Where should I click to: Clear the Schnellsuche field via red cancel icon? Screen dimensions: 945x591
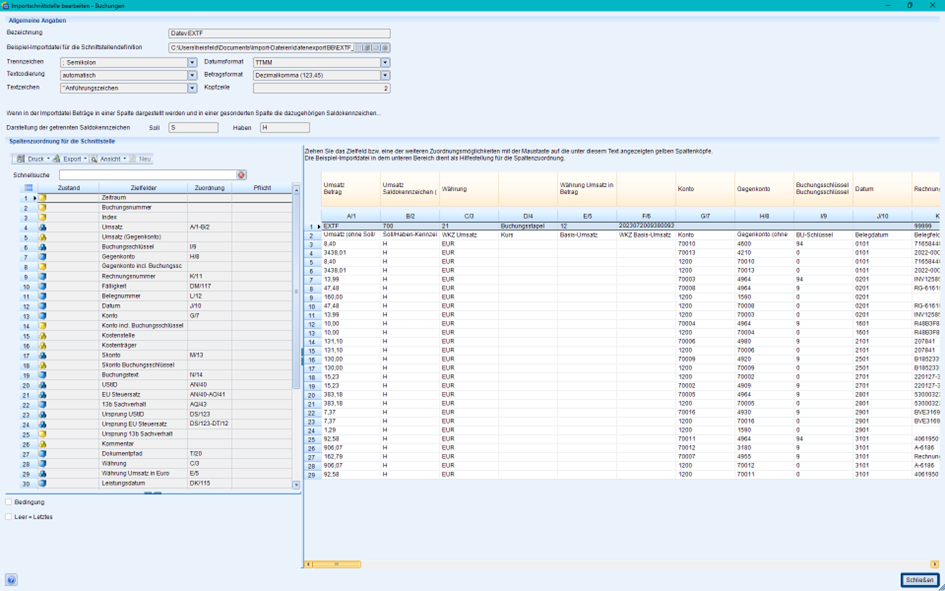pyautogui.click(x=242, y=175)
